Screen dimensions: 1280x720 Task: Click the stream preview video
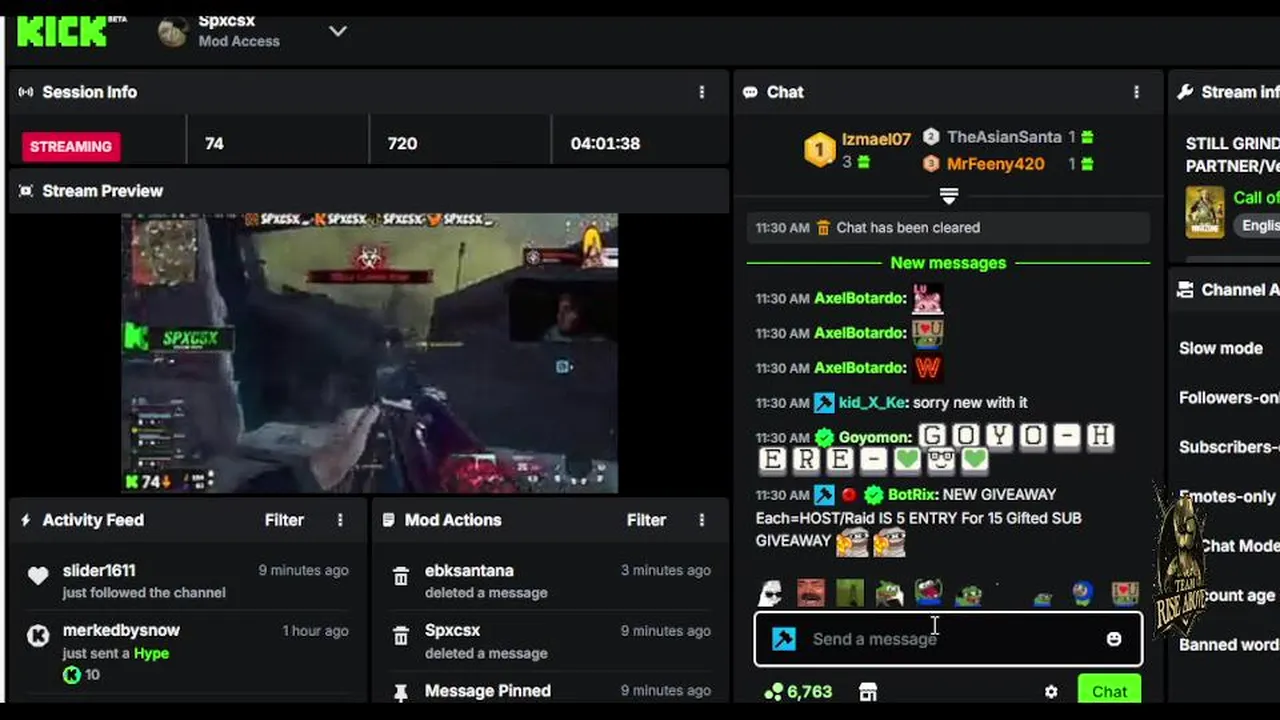click(370, 353)
